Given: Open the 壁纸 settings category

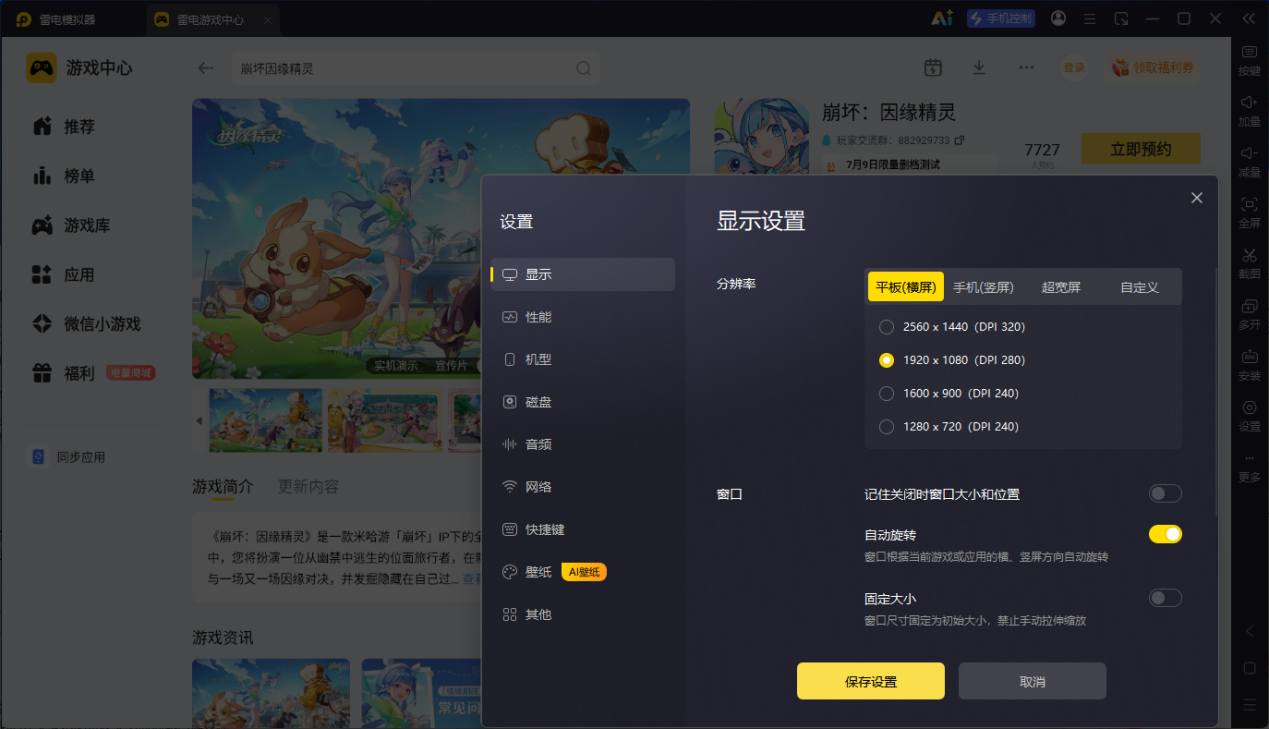Looking at the screenshot, I should point(583,572).
